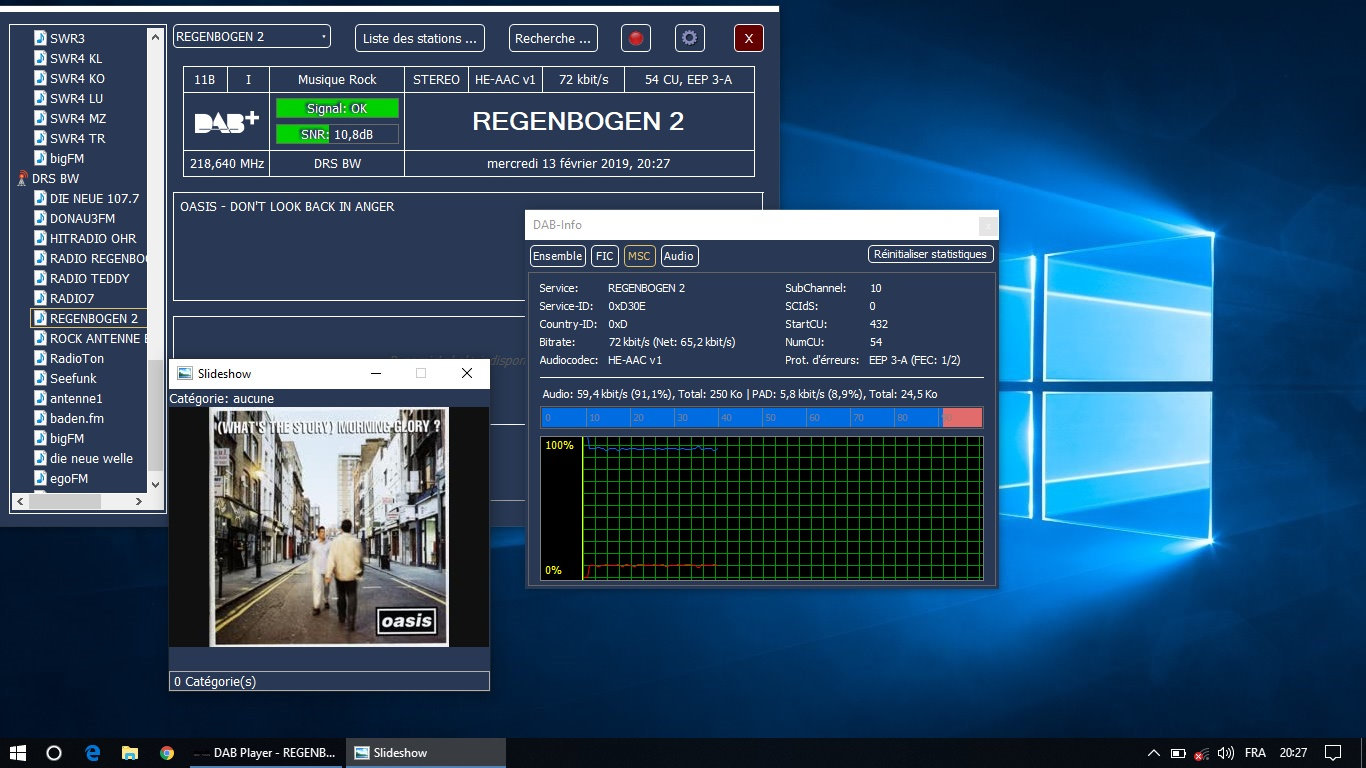The image size is (1366, 768).
Task: Launch Chrome from the taskbar
Action: [166, 753]
